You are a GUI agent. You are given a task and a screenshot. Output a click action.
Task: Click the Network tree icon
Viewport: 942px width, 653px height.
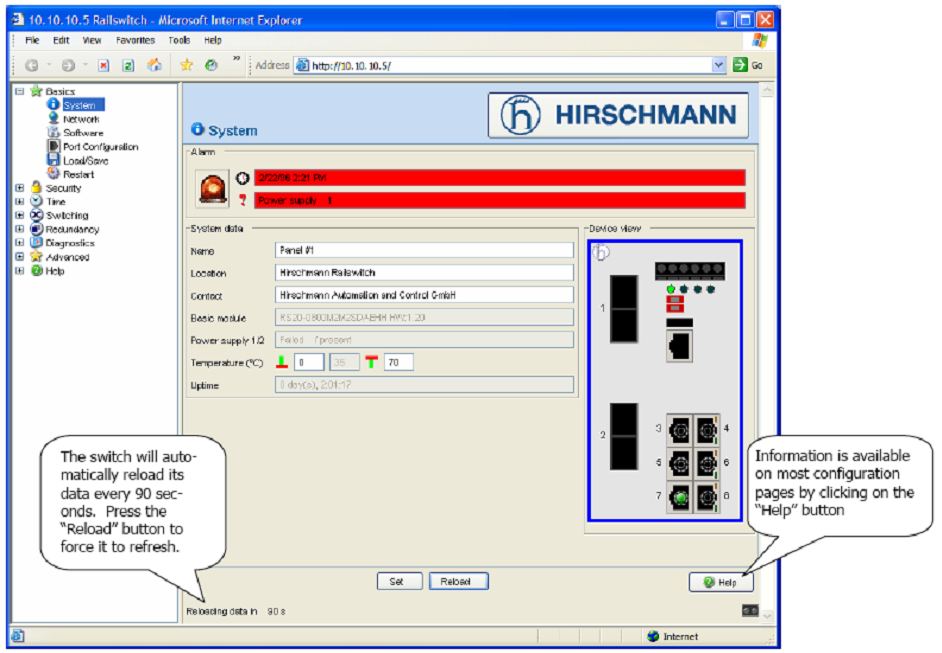point(54,119)
